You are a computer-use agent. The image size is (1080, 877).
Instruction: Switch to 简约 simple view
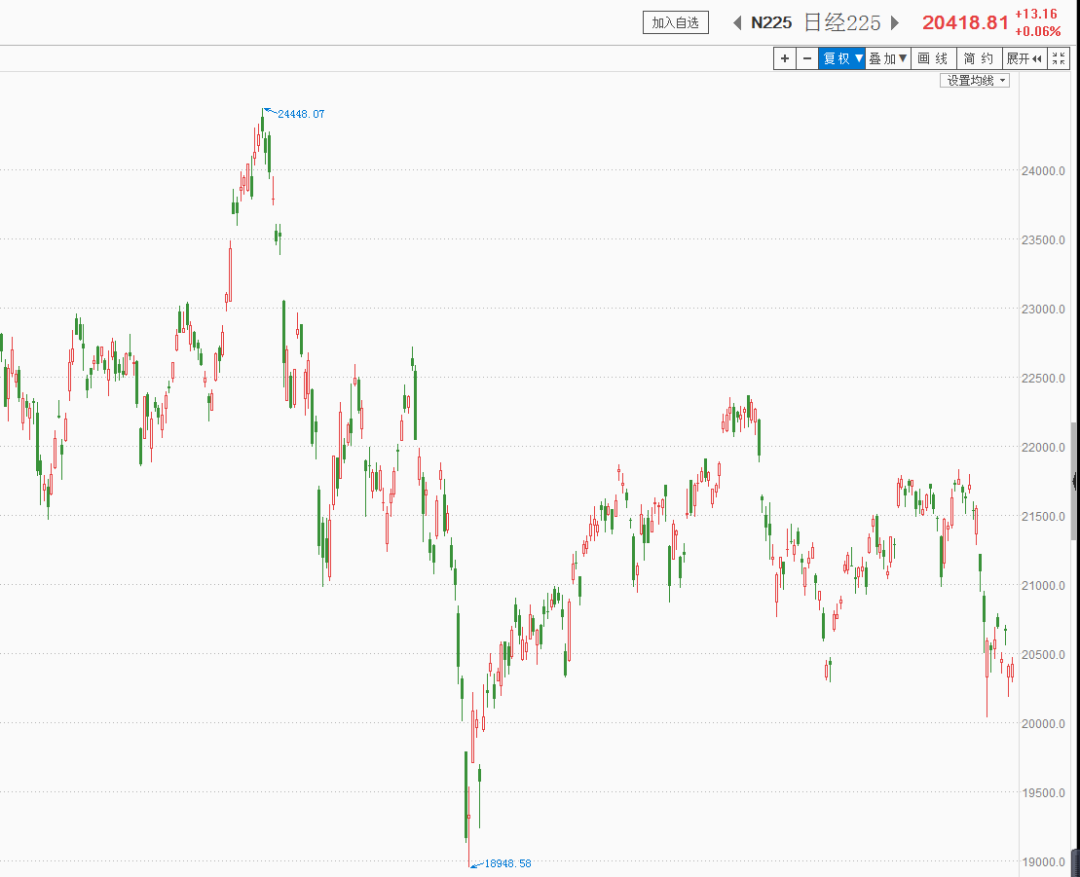point(979,59)
